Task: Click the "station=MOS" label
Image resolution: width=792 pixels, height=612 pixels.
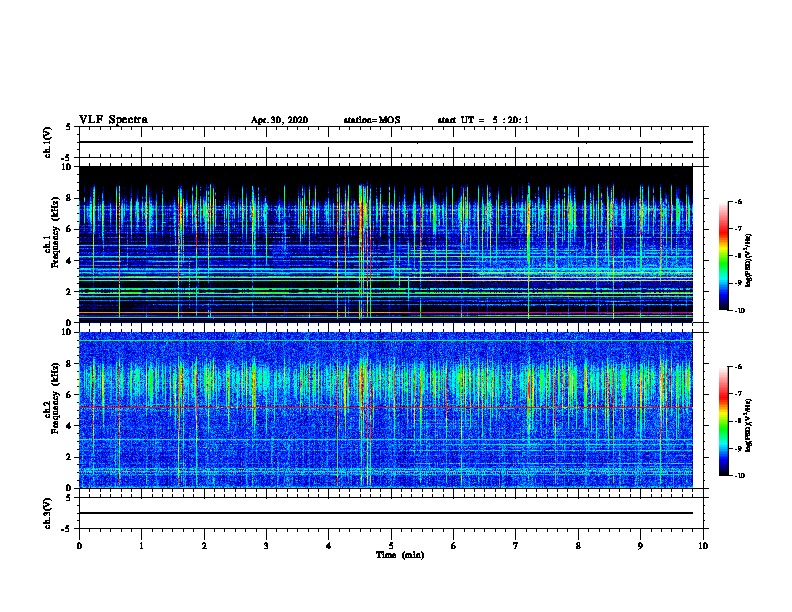Action: tap(372, 120)
